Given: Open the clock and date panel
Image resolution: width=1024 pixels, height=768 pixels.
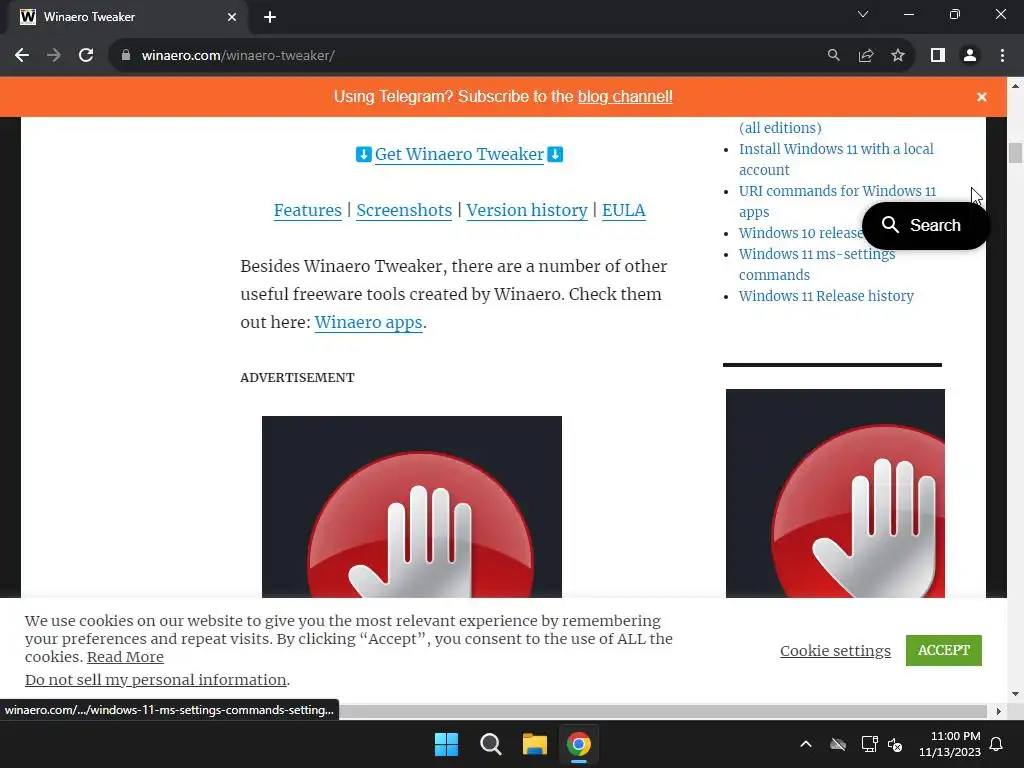Looking at the screenshot, I should 950,744.
